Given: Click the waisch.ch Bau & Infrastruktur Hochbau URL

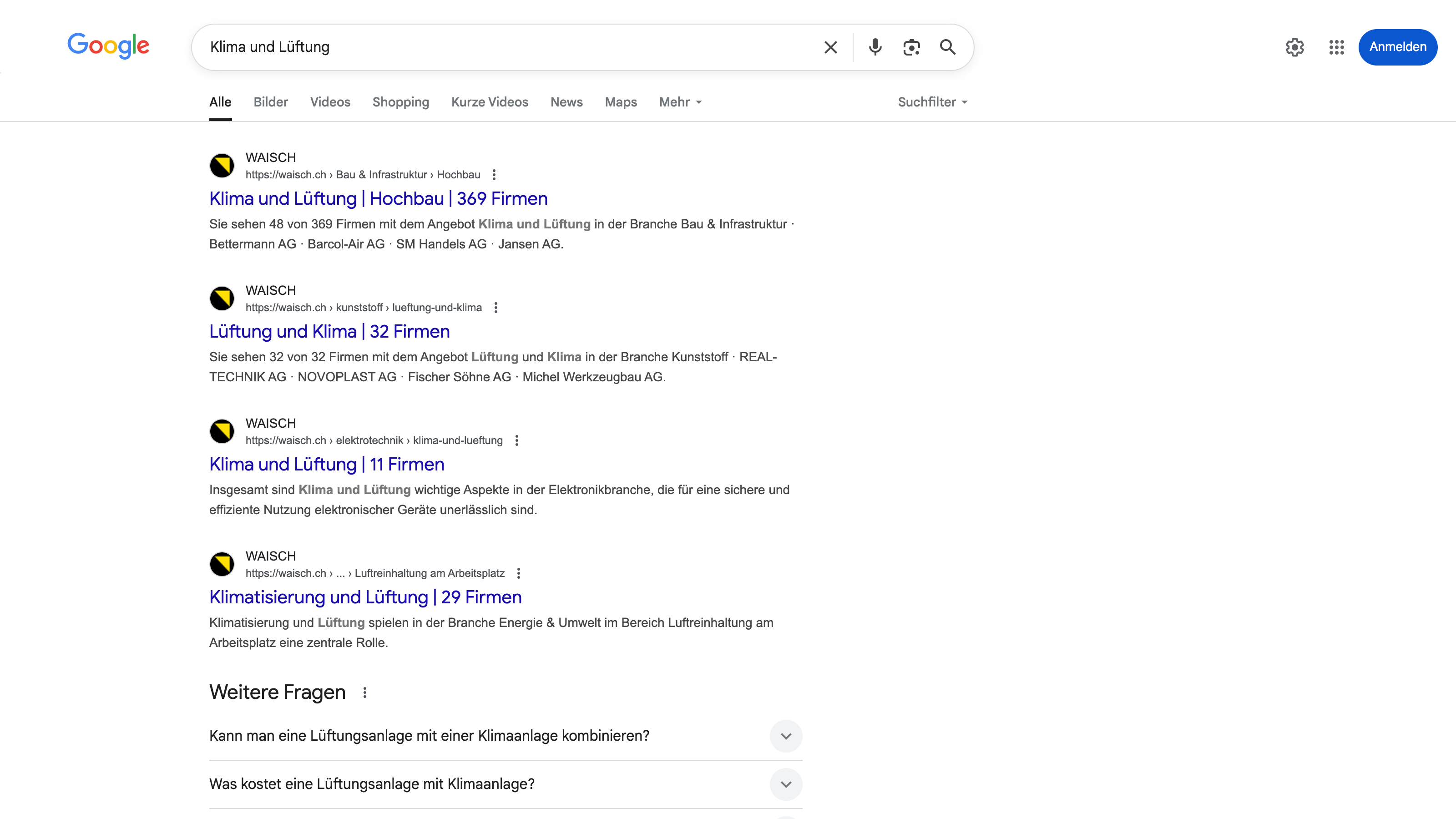Looking at the screenshot, I should click(x=363, y=175).
